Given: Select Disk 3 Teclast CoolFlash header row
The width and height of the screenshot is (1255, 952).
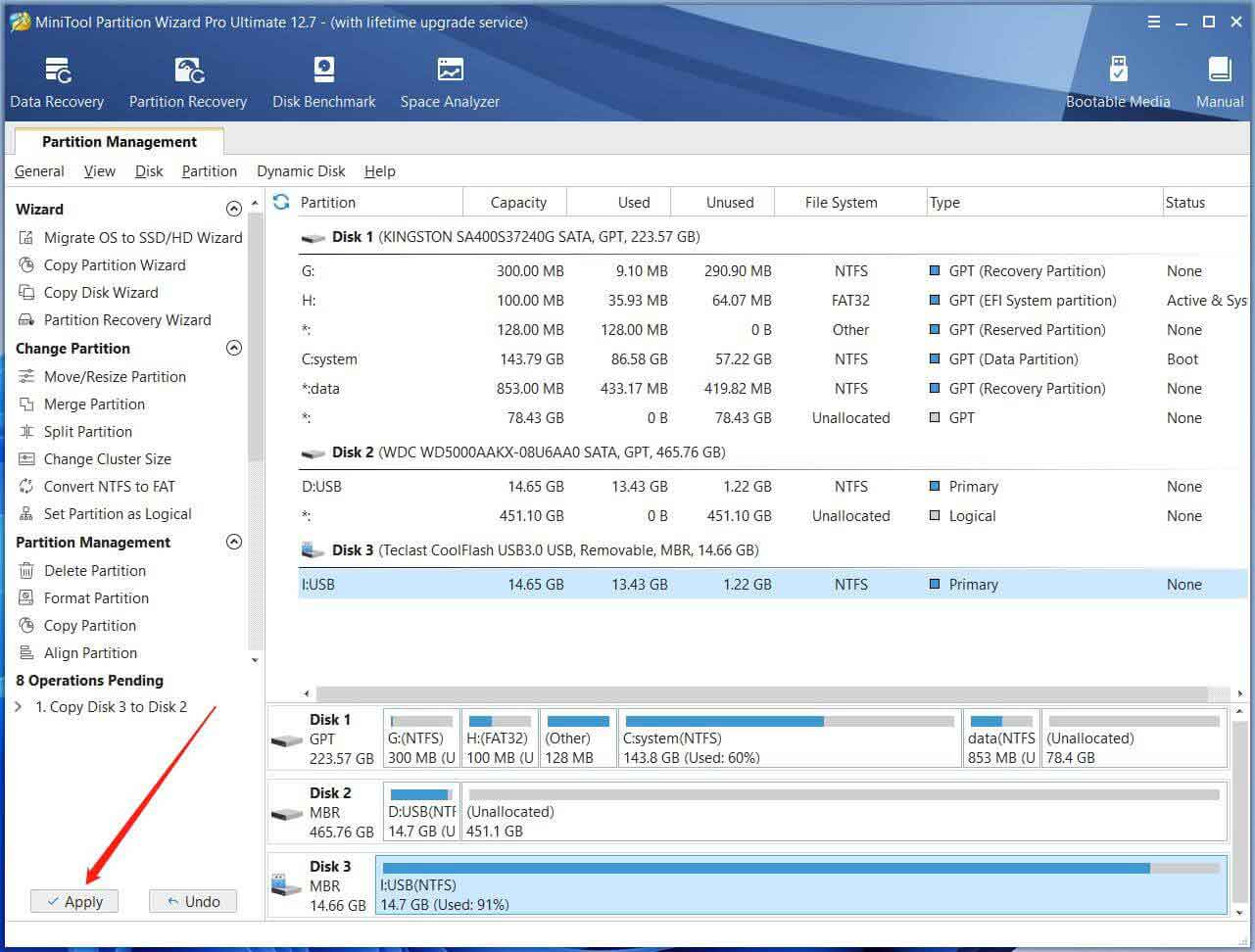Looking at the screenshot, I should coord(773,550).
